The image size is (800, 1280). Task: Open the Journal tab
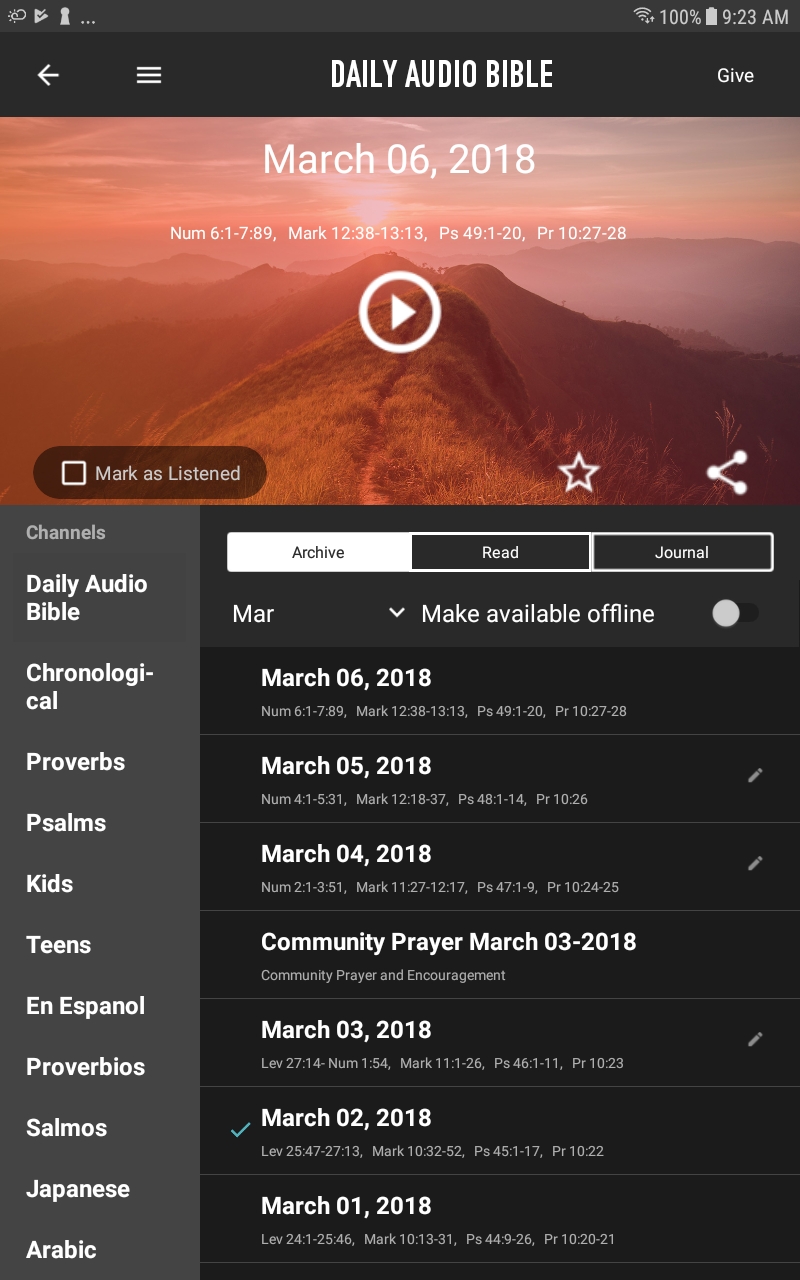pyautogui.click(x=682, y=551)
